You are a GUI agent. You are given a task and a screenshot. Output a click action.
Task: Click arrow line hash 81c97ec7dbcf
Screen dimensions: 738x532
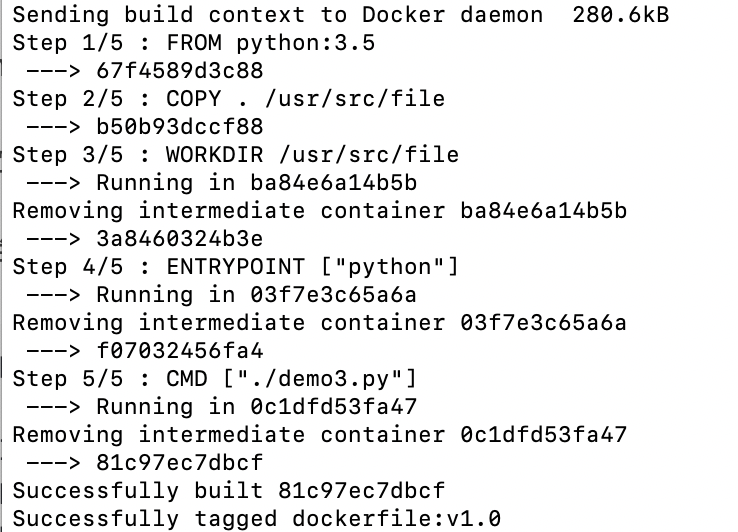pyautogui.click(x=180, y=463)
